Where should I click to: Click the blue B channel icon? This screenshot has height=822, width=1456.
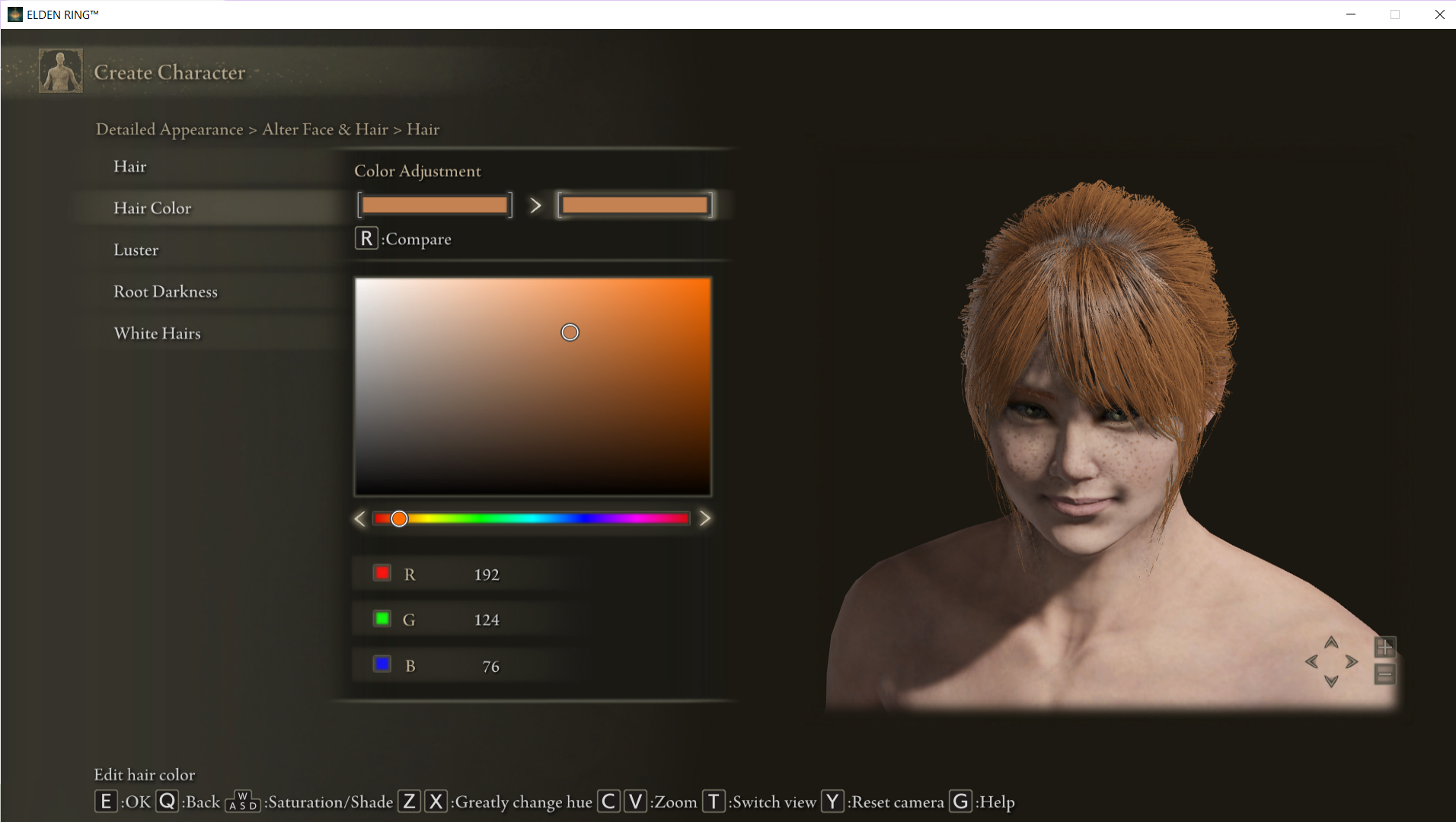[382, 664]
